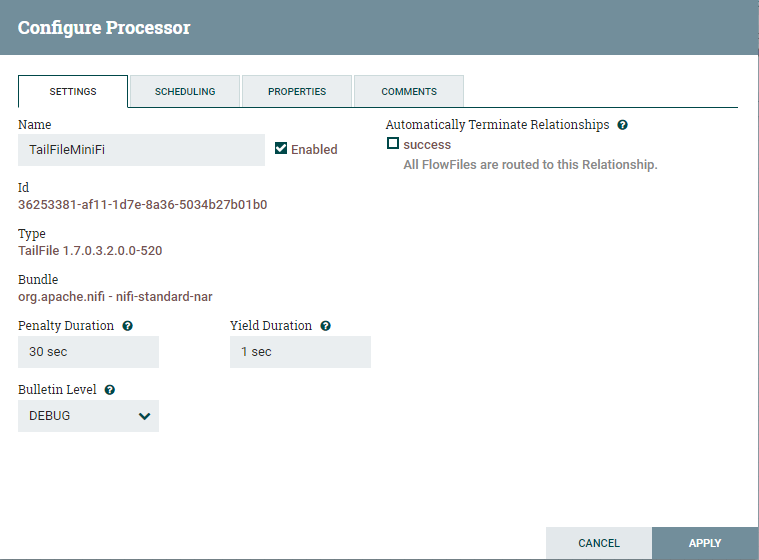Go to the Comments tab
This screenshot has width=759, height=560.
coord(409,91)
